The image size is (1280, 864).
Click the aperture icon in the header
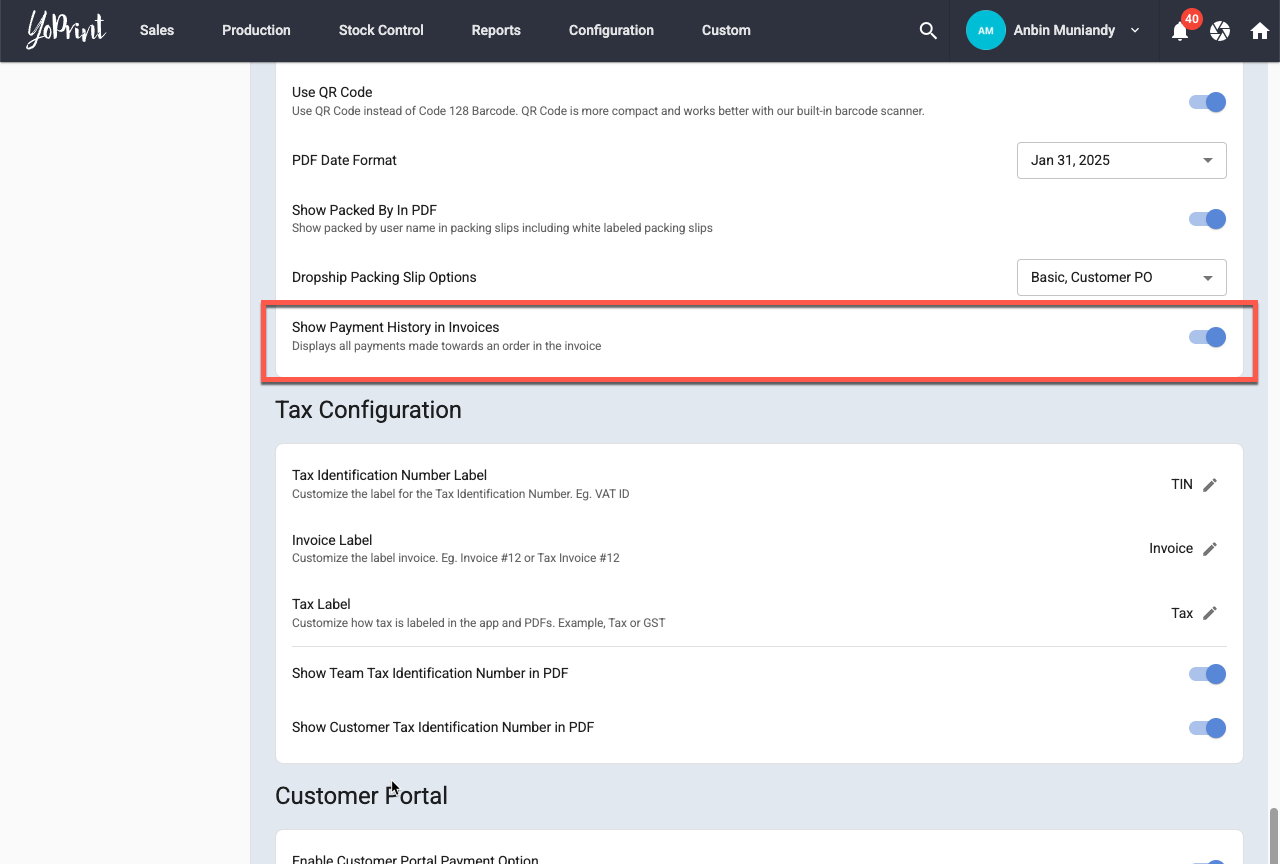pos(1220,31)
